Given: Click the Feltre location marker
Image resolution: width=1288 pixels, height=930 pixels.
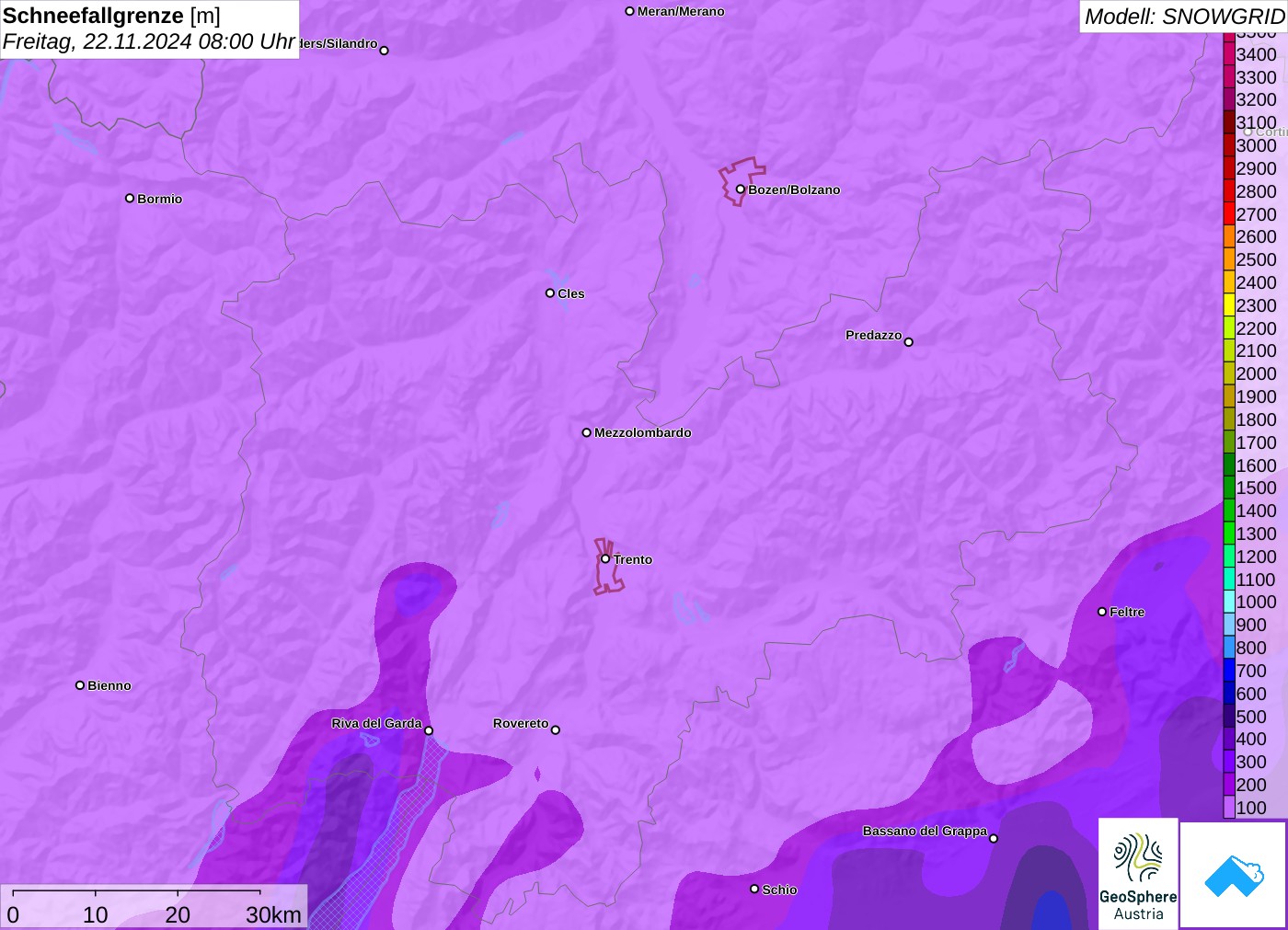Looking at the screenshot, I should click(x=1102, y=612).
